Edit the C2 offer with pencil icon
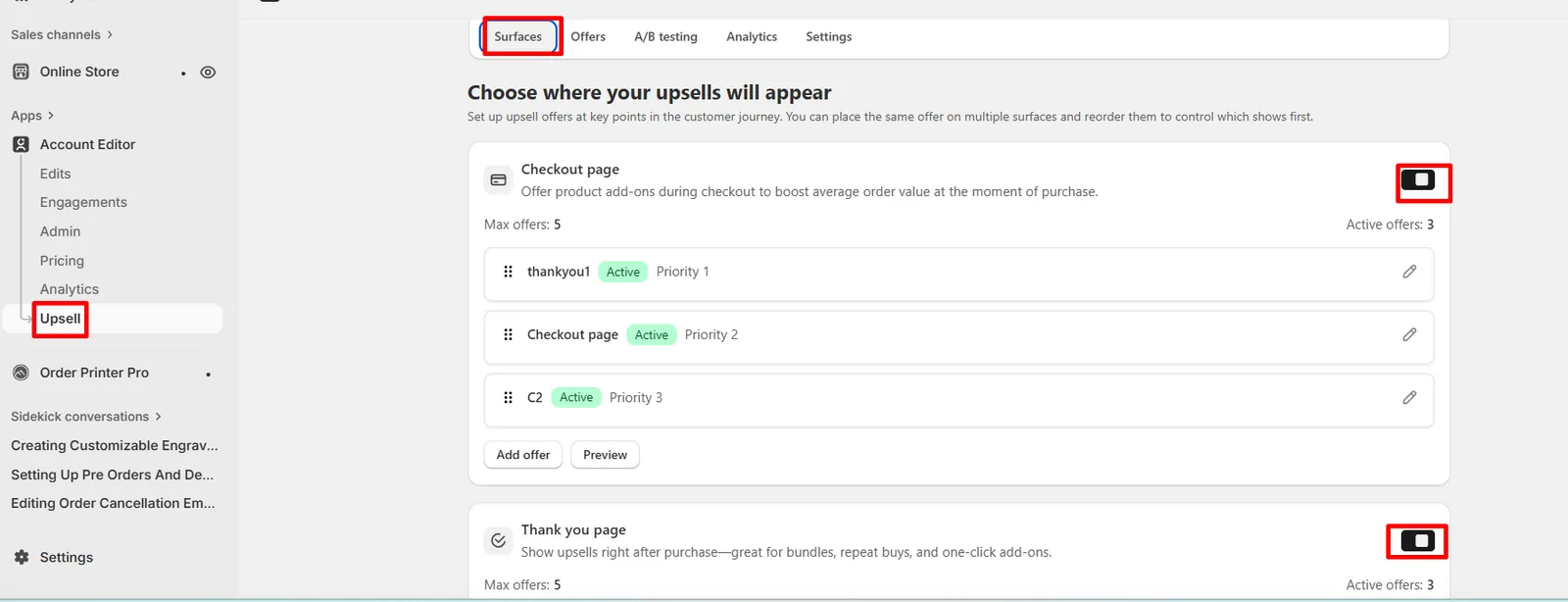1568x602 pixels. [x=1409, y=397]
